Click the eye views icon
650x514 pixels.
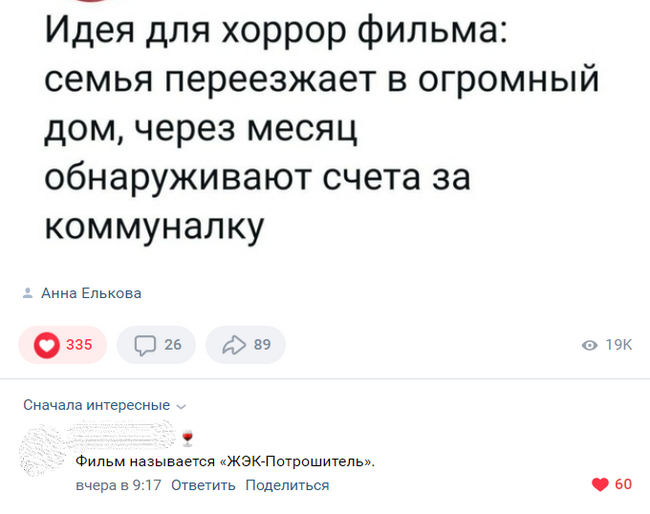tap(590, 345)
